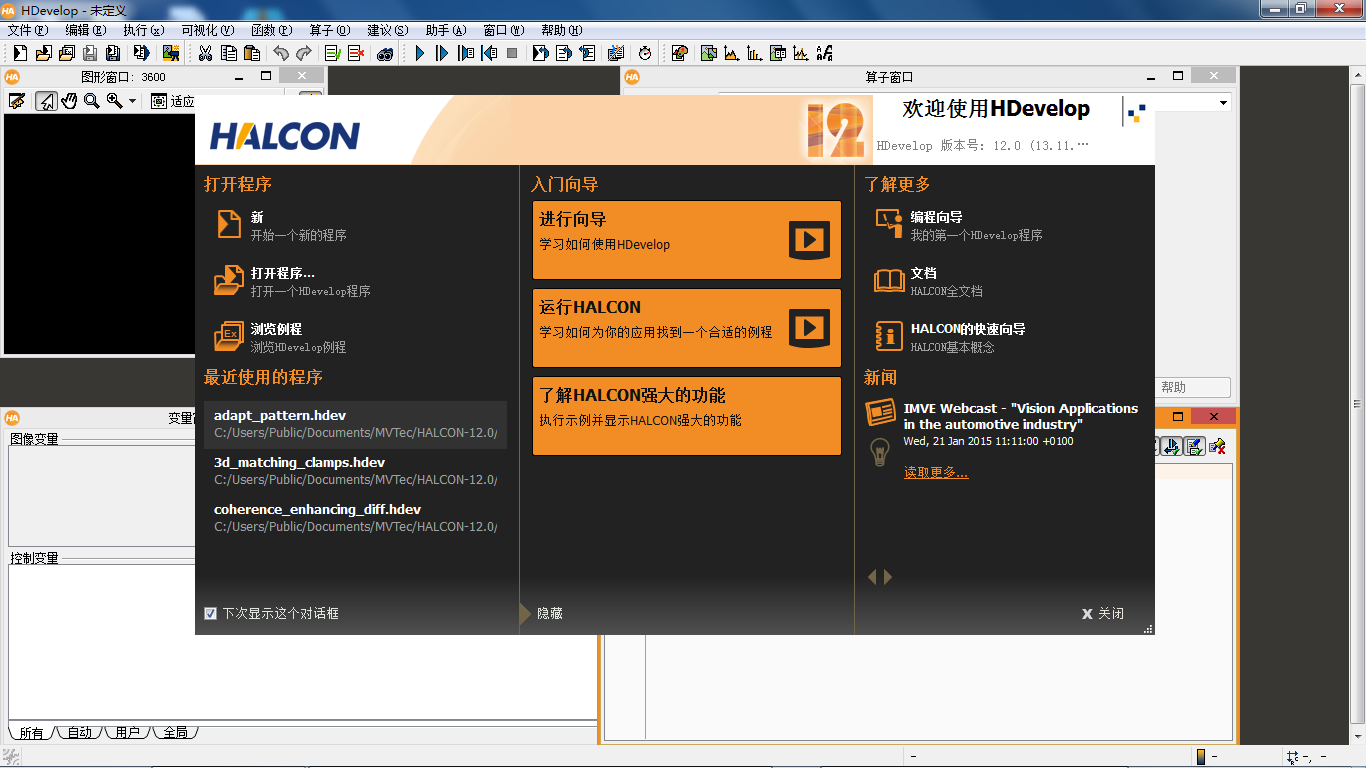
Task: Click the Cut scissors toolbar icon
Action: (205, 53)
